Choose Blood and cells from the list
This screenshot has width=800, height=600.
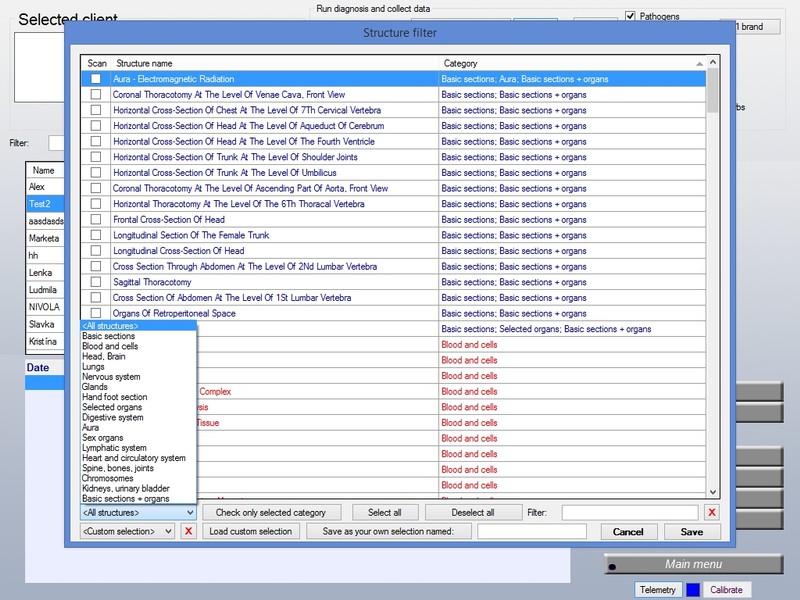110,346
